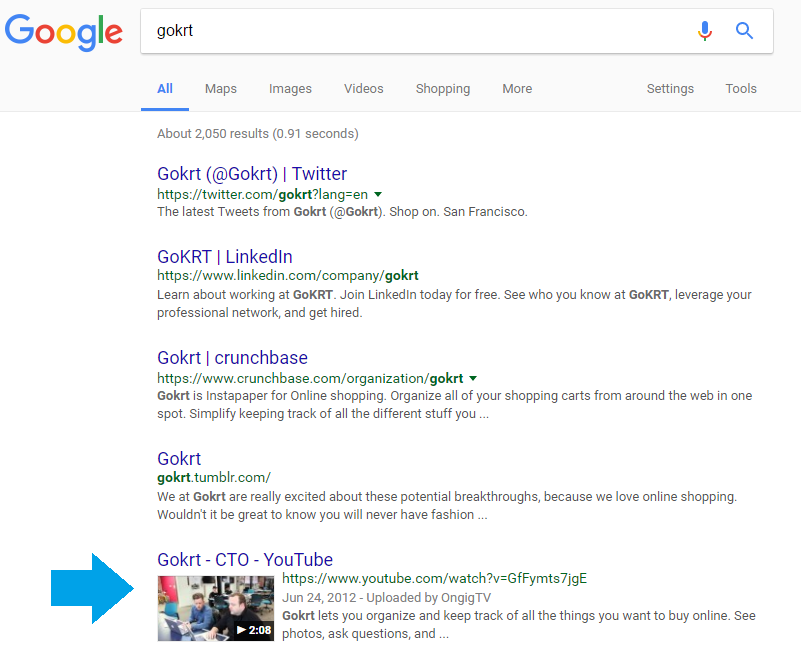The image size is (801, 663).
Task: Open the Settings menu
Action: click(x=670, y=89)
